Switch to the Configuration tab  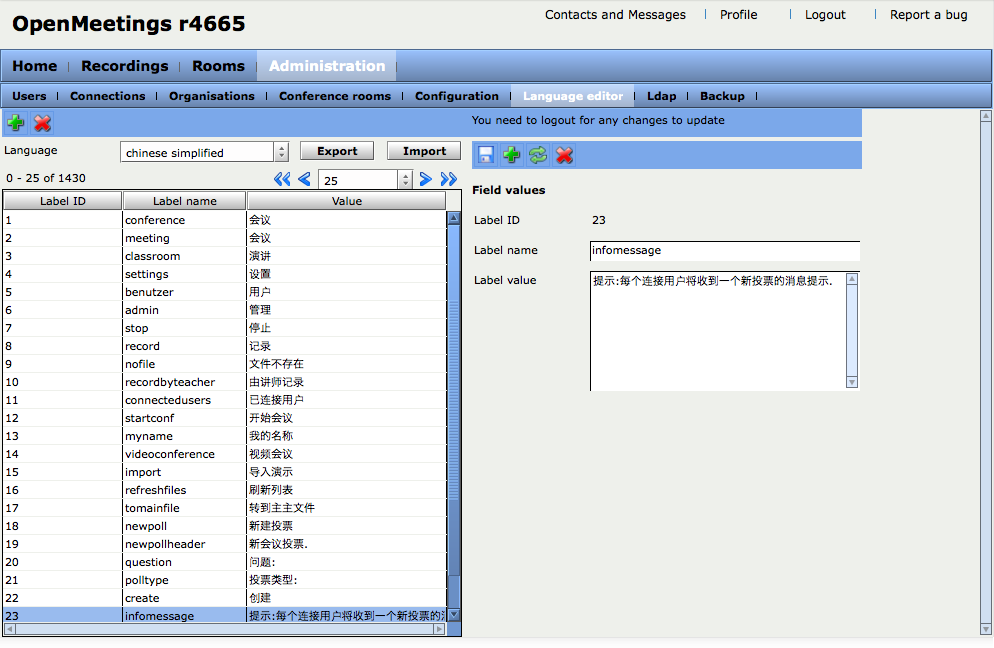pos(457,96)
